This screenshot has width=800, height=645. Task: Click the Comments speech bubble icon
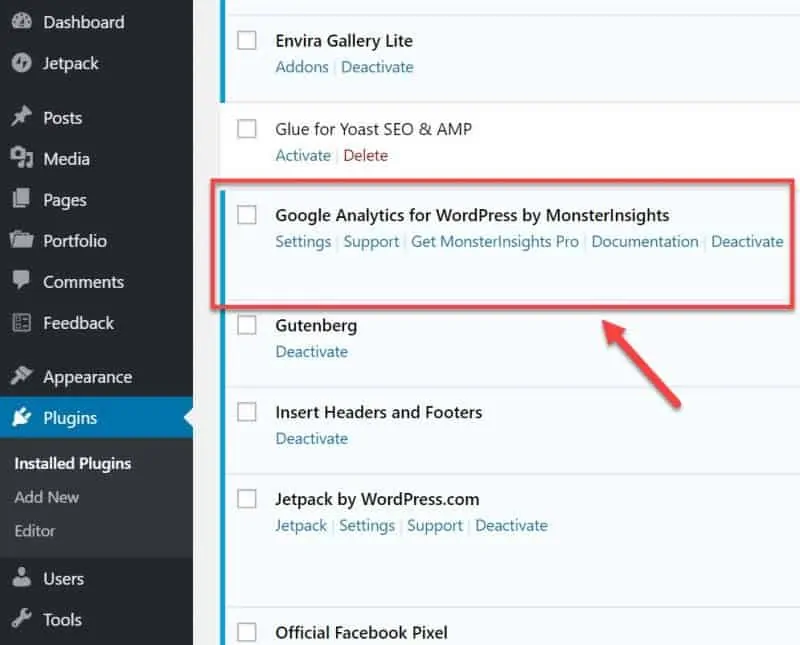coord(21,280)
